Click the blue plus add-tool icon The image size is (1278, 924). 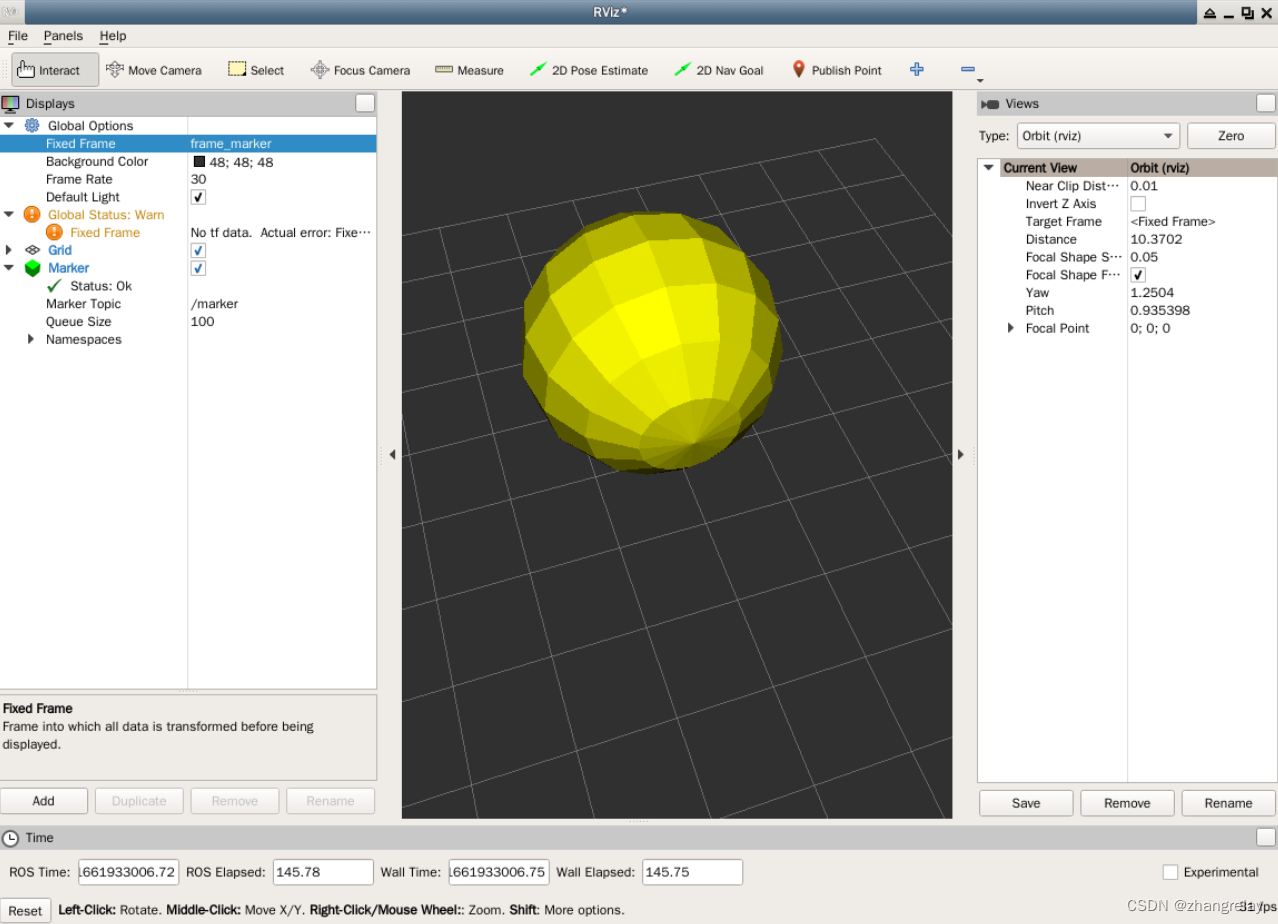coord(917,69)
